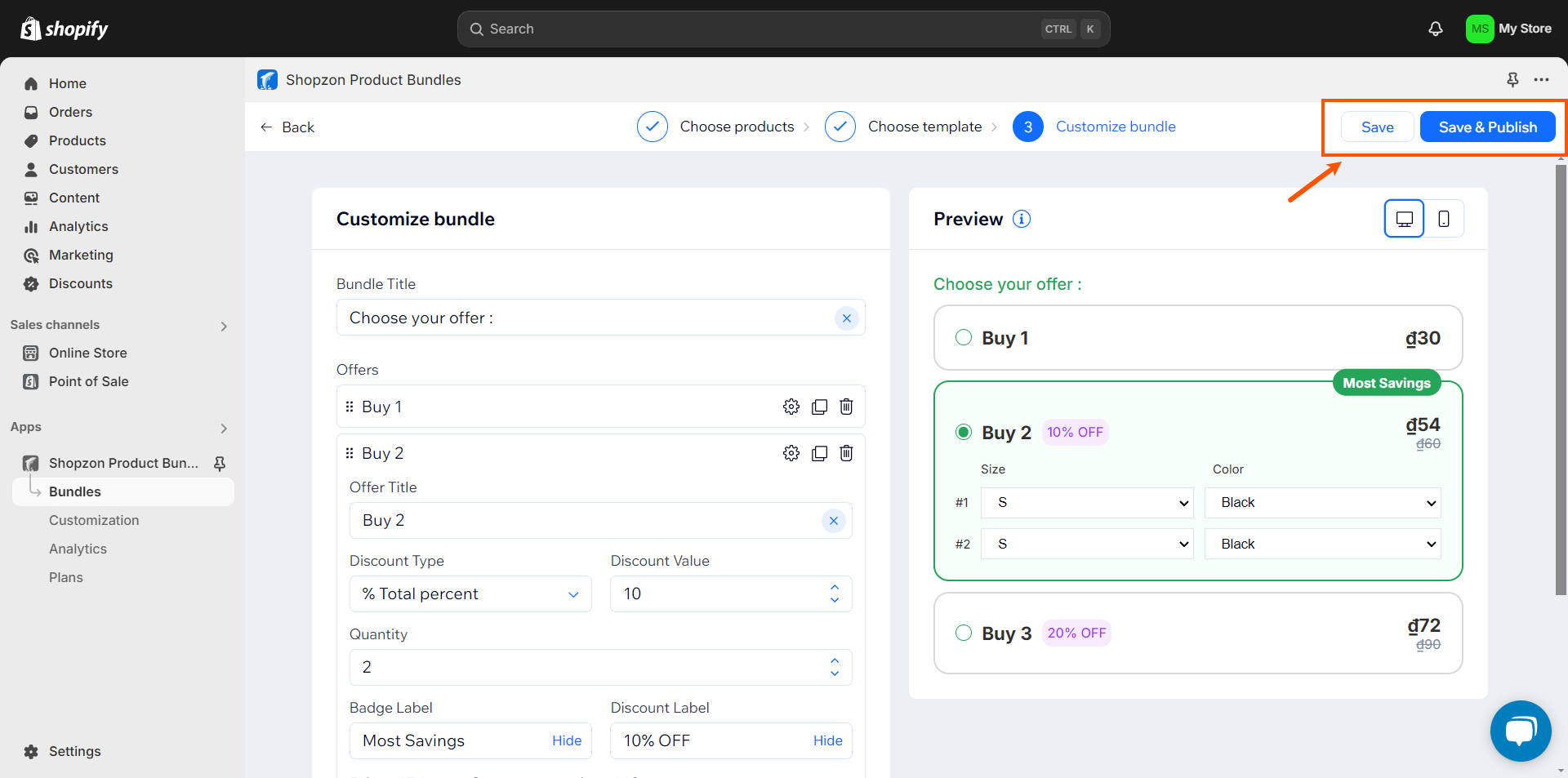Open Orders in sidebar
Viewport: 1568px width, 778px height.
click(70, 112)
